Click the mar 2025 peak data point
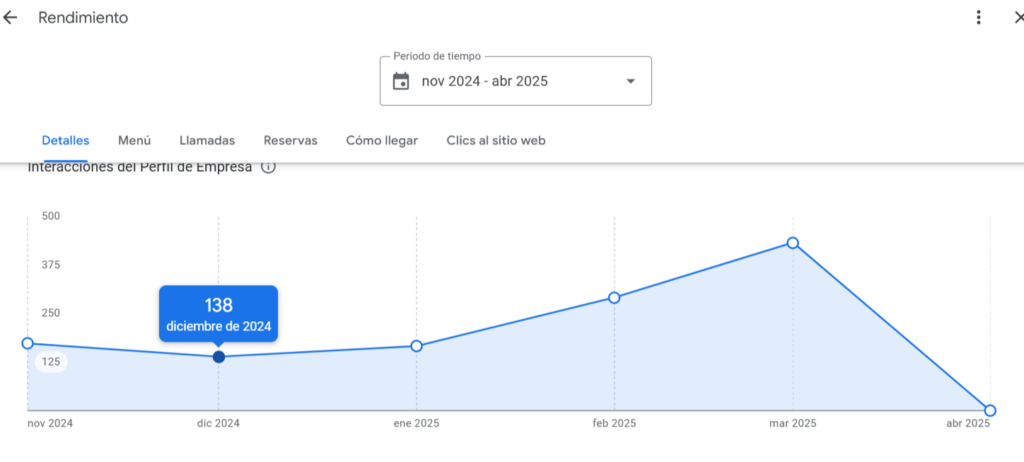 [793, 243]
